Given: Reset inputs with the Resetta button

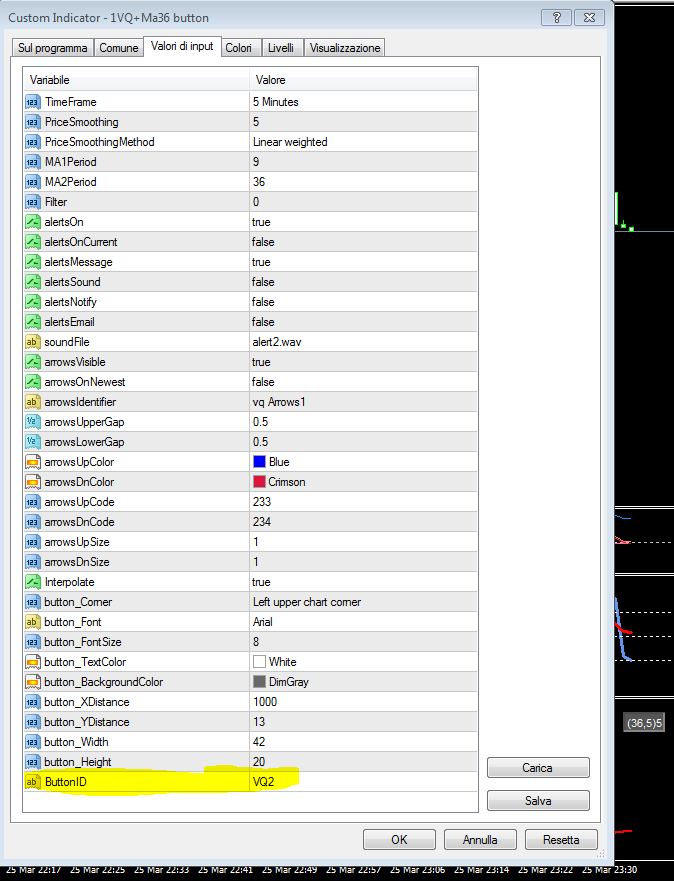Looking at the screenshot, I should [561, 840].
